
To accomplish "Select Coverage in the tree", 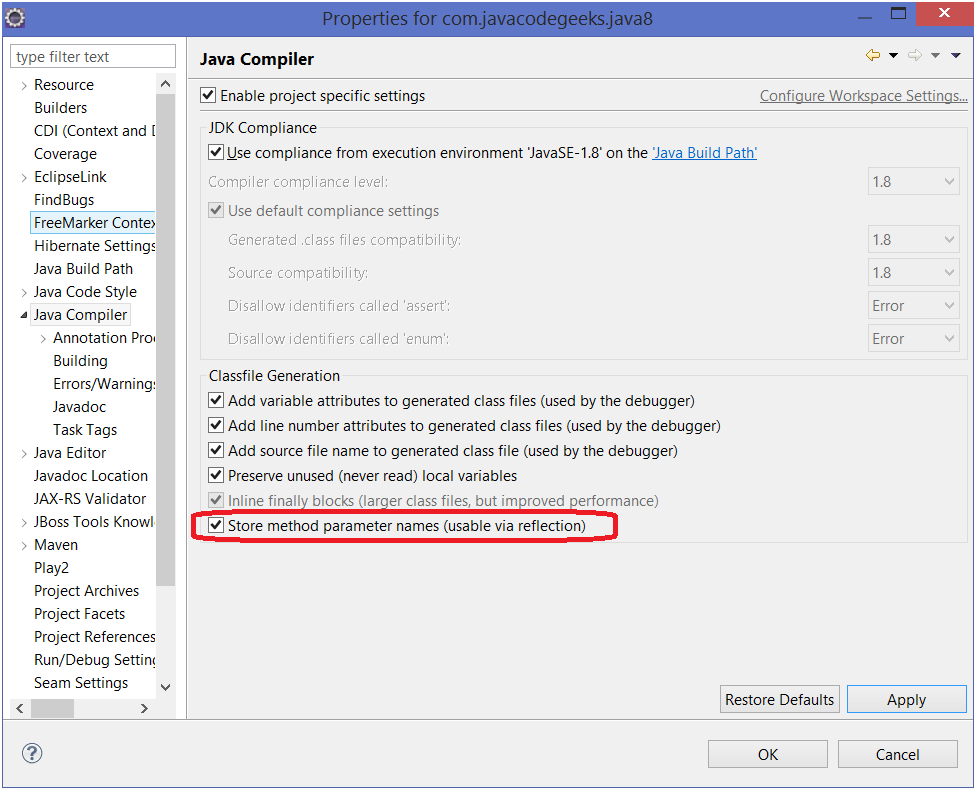I will [65, 154].
